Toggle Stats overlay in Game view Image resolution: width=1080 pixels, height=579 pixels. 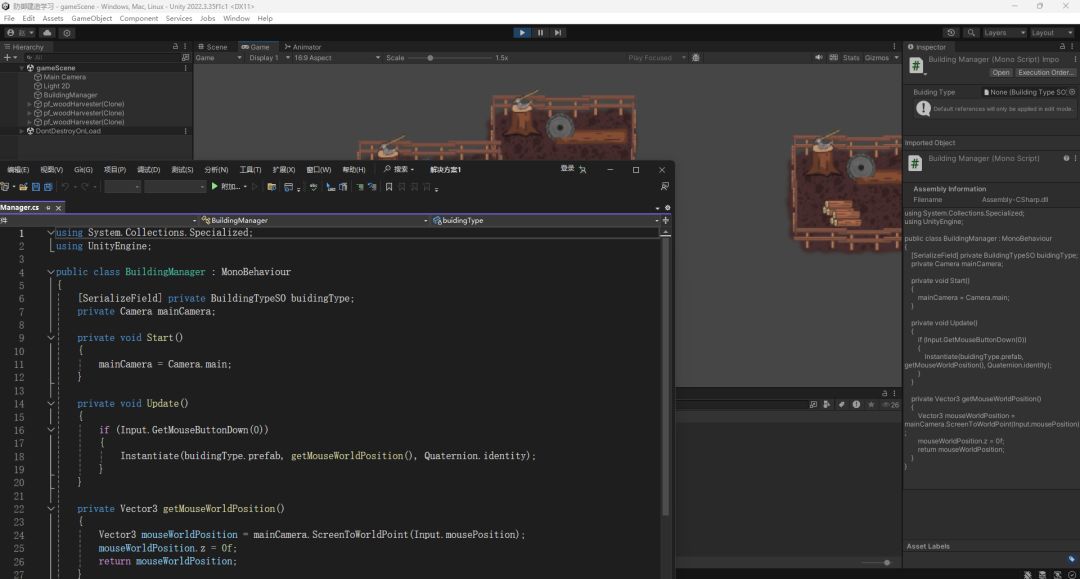point(851,58)
